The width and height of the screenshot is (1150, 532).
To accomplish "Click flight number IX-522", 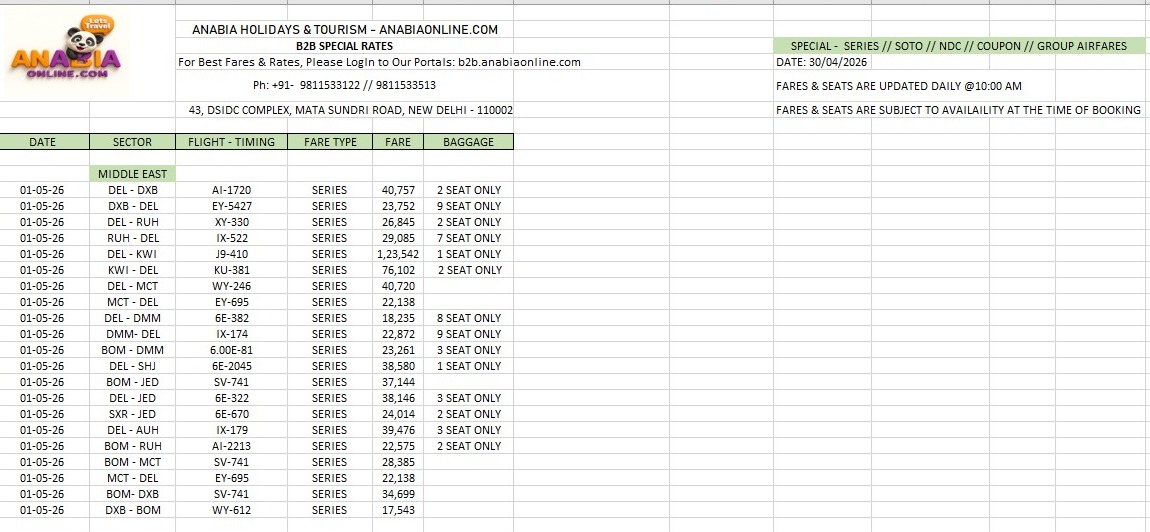I will [x=231, y=238].
